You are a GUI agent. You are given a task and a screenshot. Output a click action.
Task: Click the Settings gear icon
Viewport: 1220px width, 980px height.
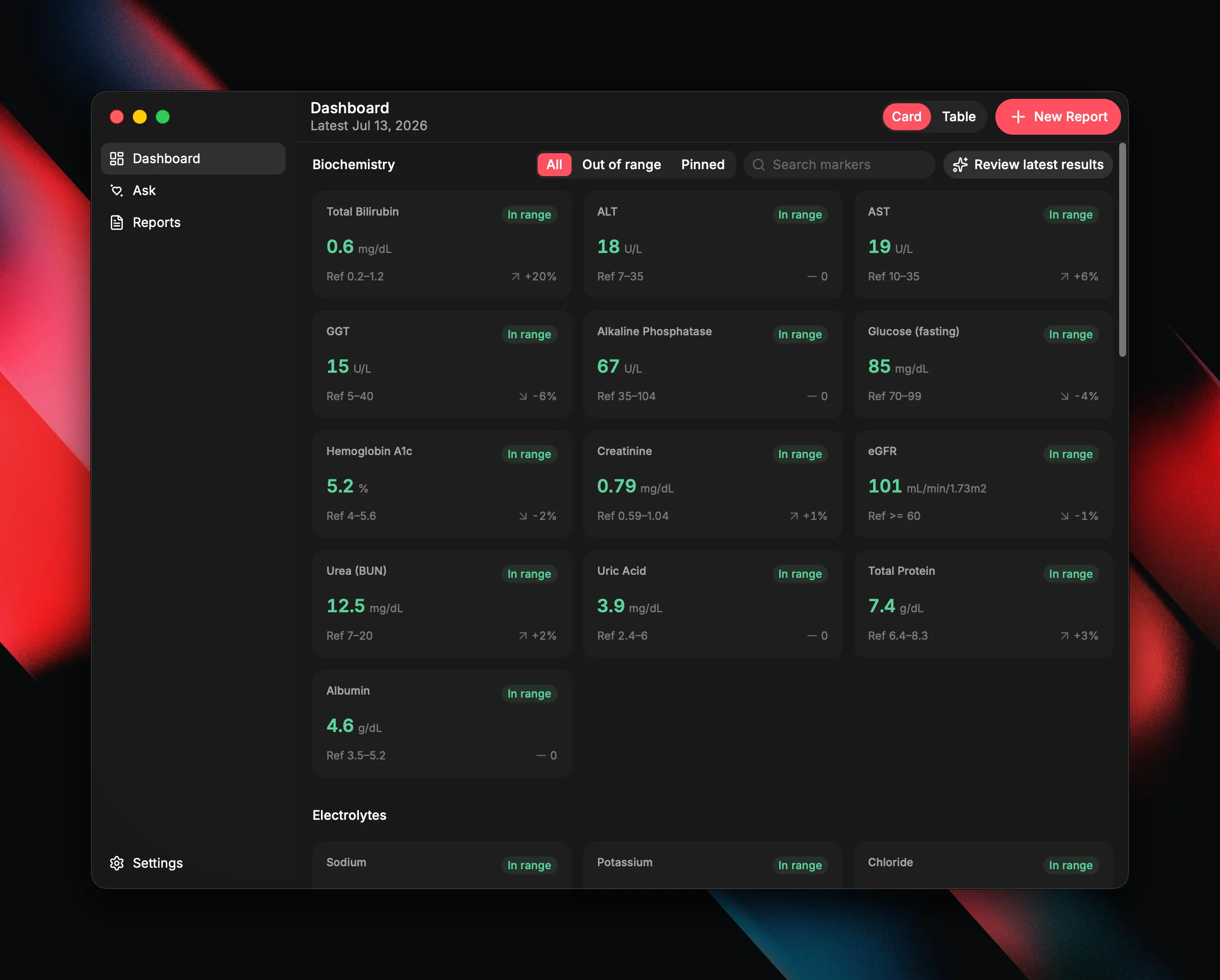pyautogui.click(x=117, y=863)
